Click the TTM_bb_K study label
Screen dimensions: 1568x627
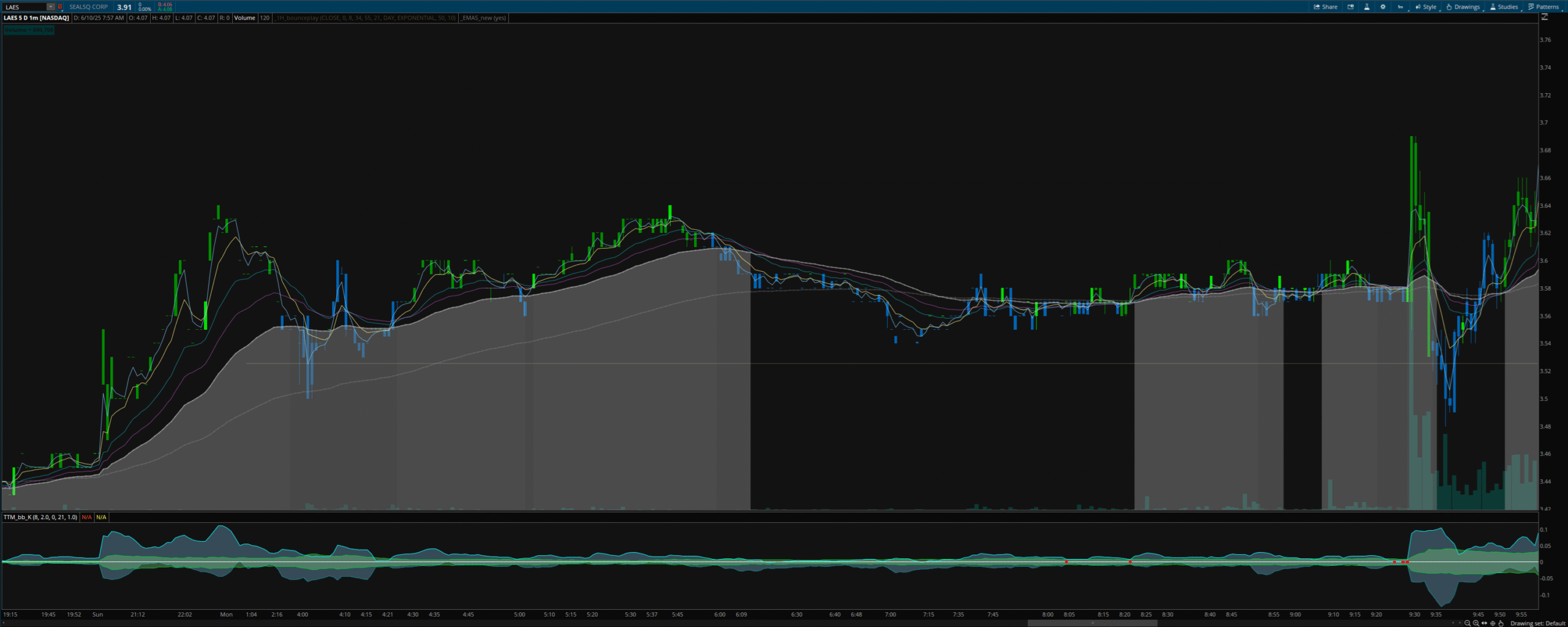[40, 517]
